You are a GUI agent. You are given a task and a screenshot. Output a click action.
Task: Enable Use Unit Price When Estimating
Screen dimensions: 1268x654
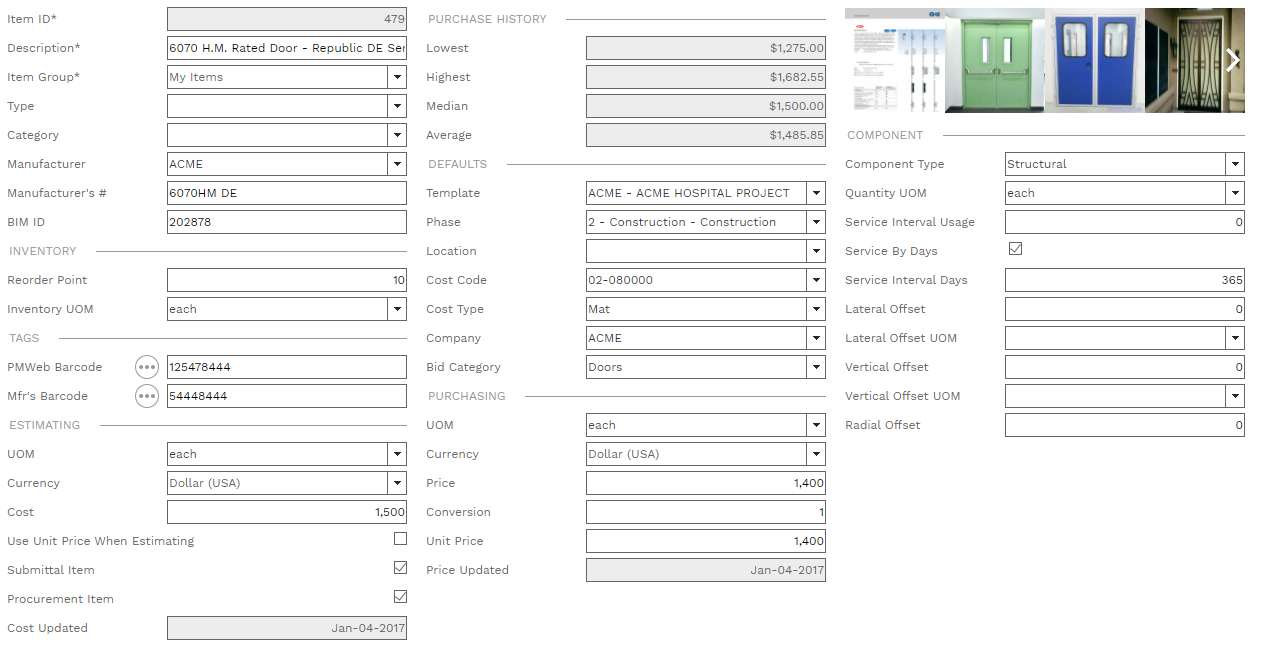400,538
